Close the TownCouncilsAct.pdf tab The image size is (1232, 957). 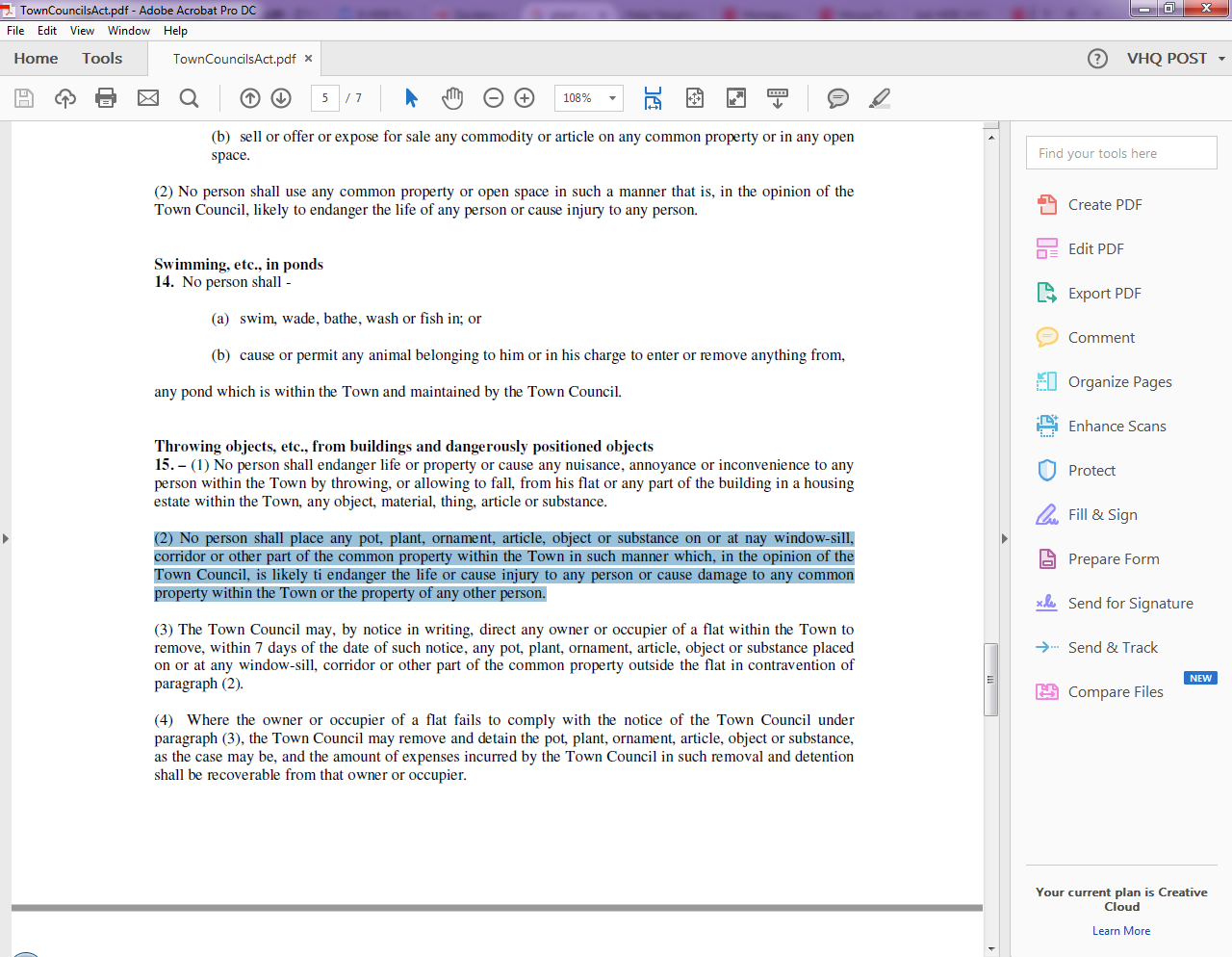point(309,59)
